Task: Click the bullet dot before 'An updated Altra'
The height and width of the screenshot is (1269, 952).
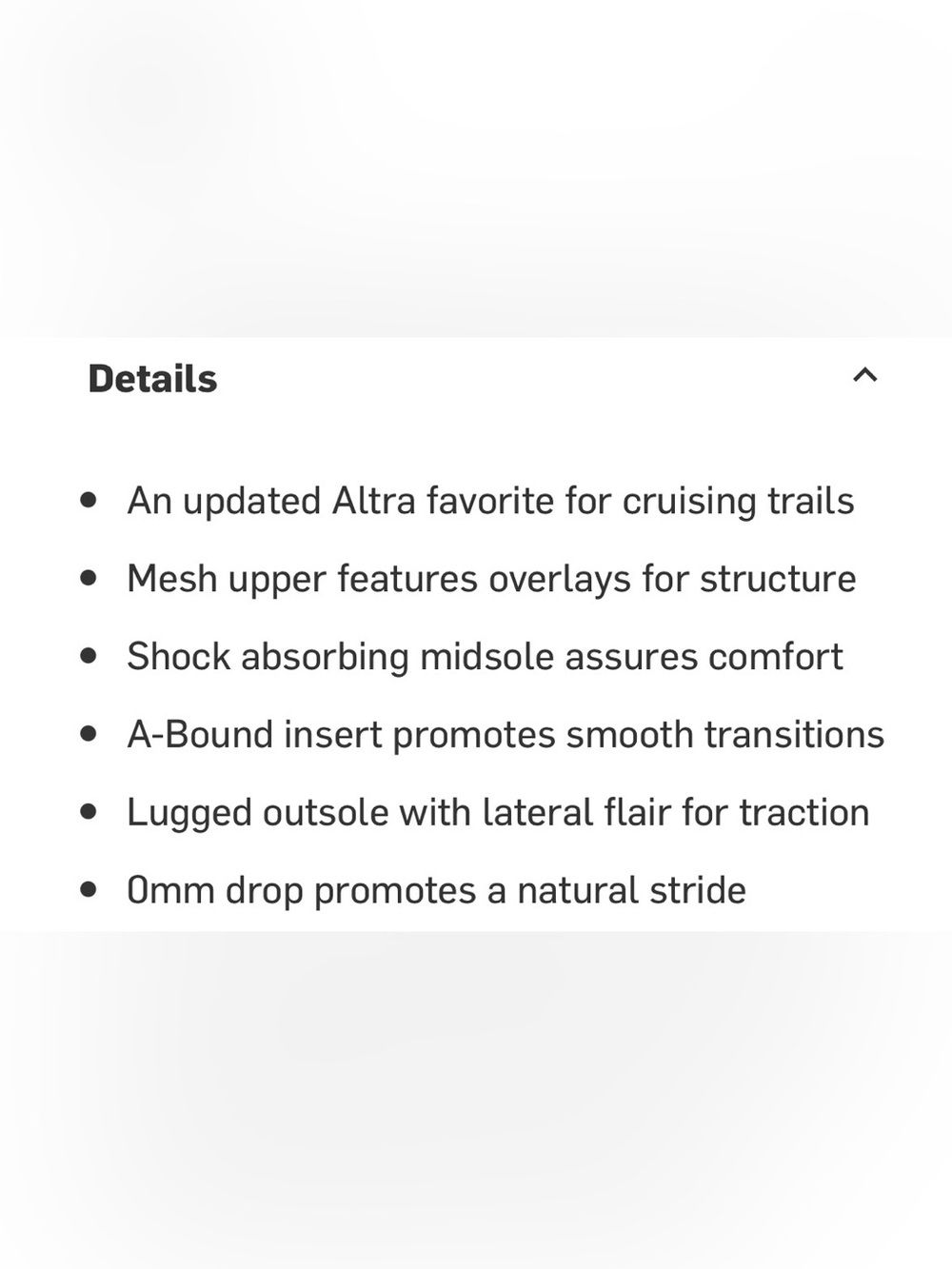Action: click(x=89, y=500)
